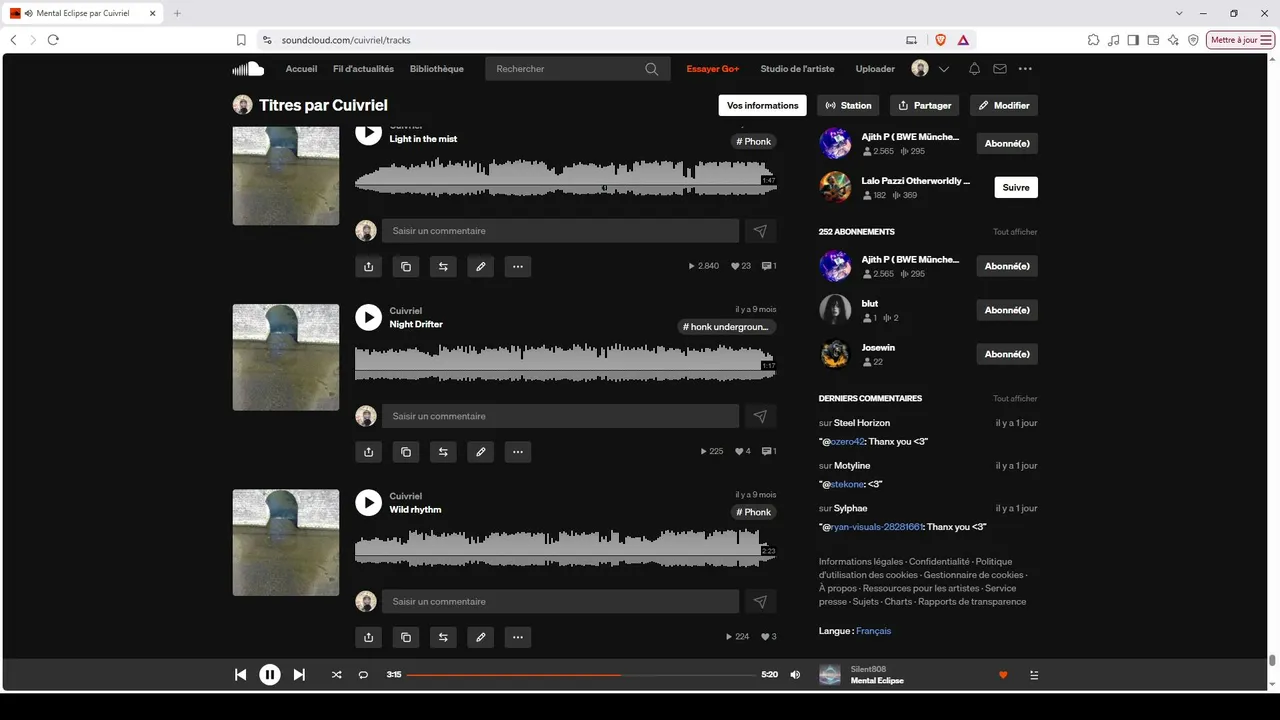1280x720 pixels.
Task: Open more options for Night Drifter
Action: 517,452
